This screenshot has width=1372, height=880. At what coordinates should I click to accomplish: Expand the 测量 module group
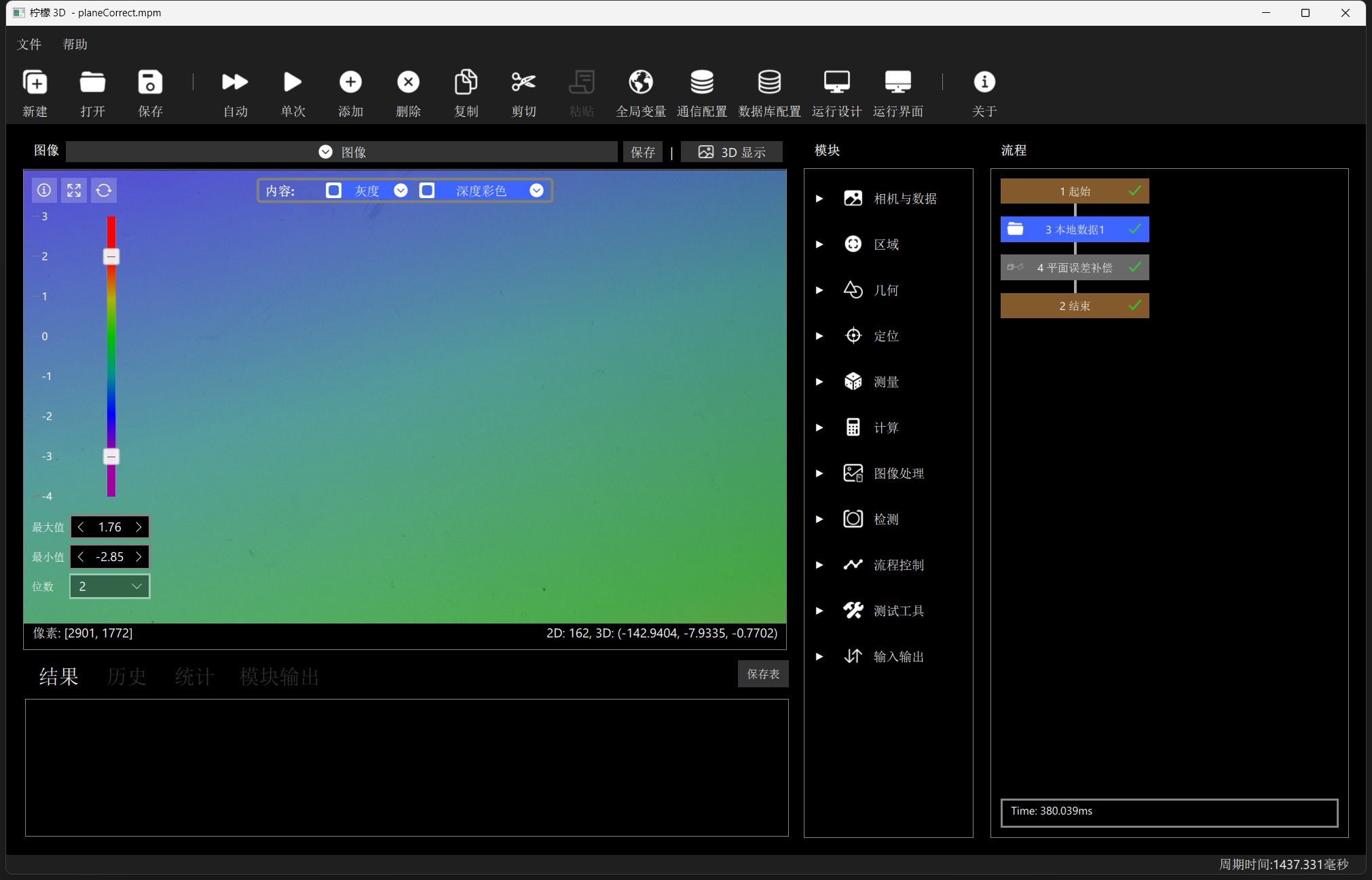click(x=819, y=382)
